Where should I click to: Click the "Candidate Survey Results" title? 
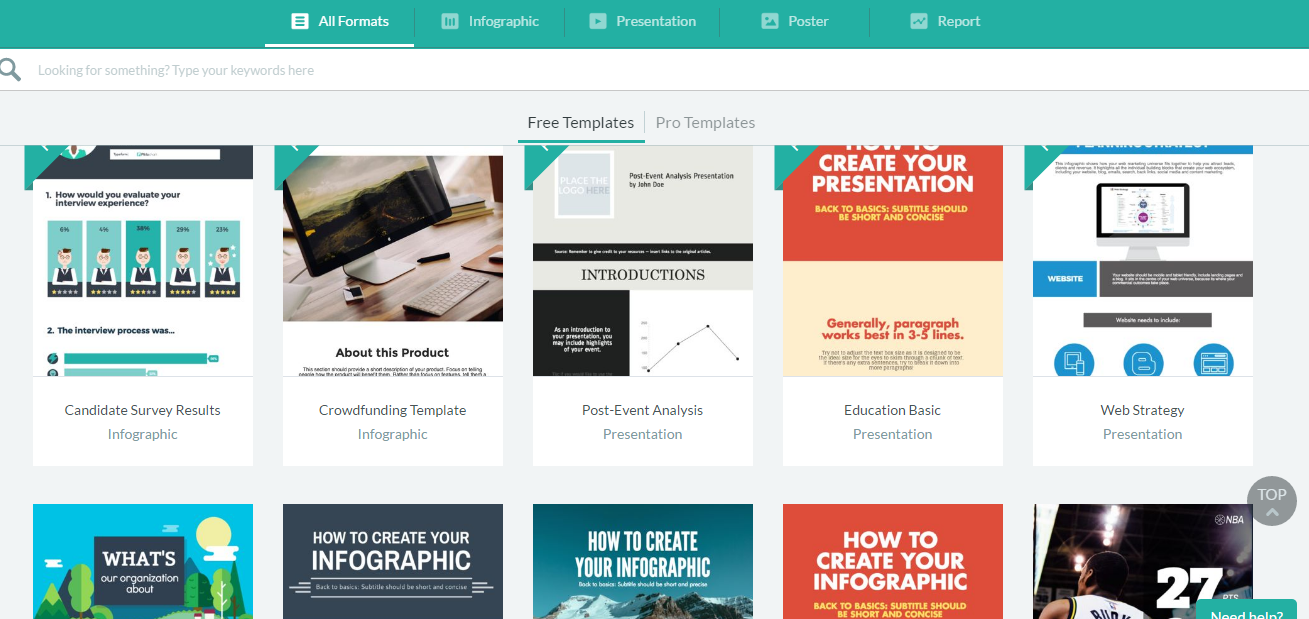coord(143,410)
